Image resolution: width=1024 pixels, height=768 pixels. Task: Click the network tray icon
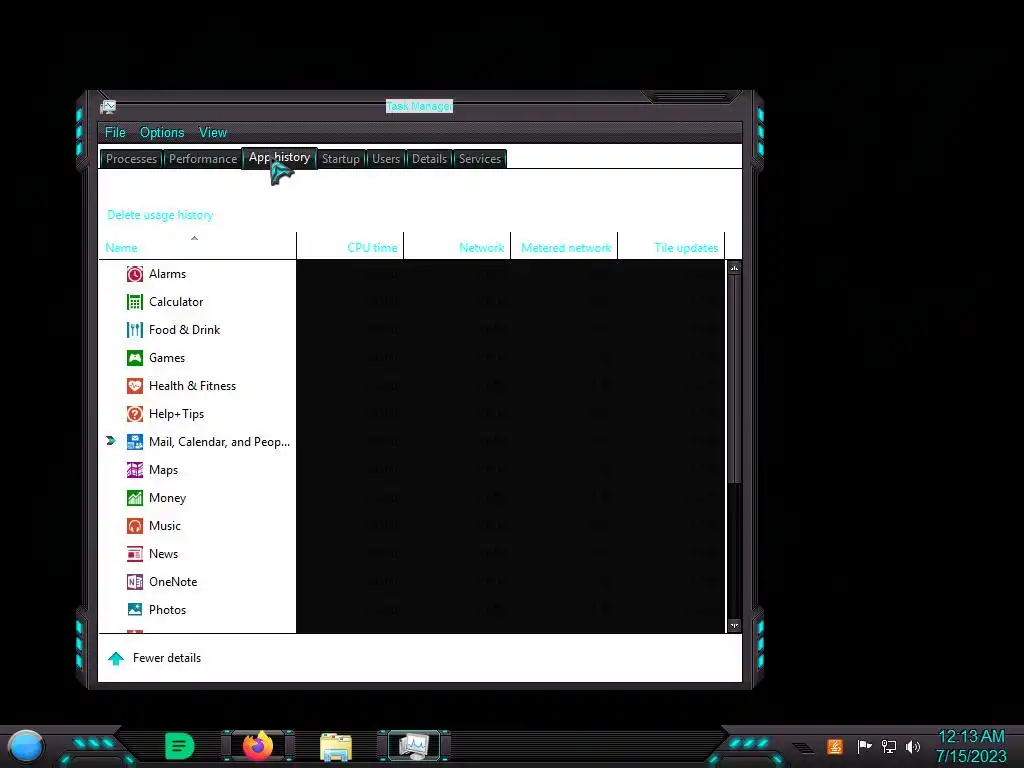[x=889, y=746]
